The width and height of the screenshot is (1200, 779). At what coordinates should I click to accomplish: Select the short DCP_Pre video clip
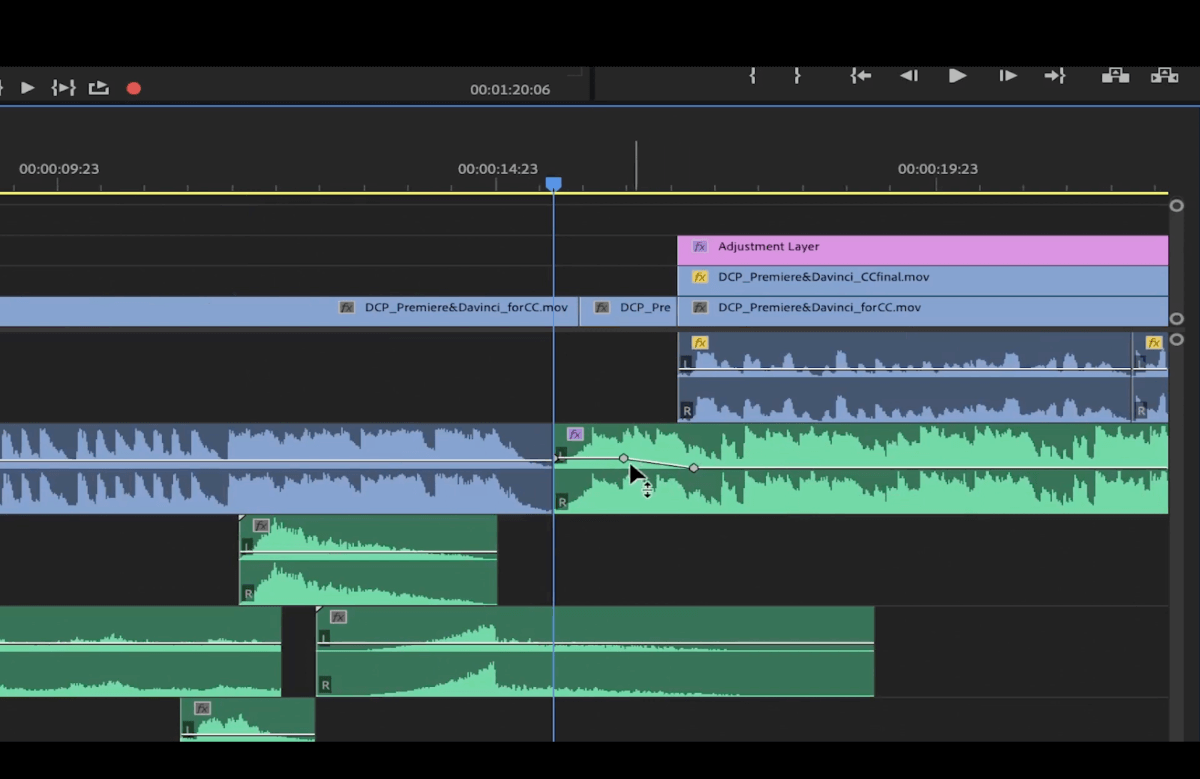[628, 311]
